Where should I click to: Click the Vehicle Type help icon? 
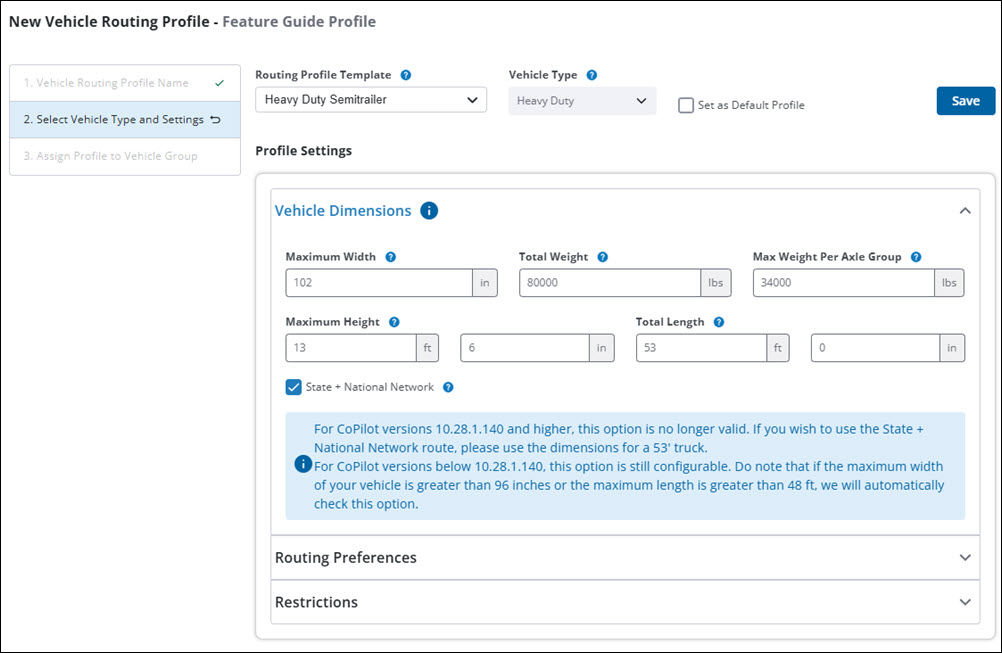tap(590, 74)
